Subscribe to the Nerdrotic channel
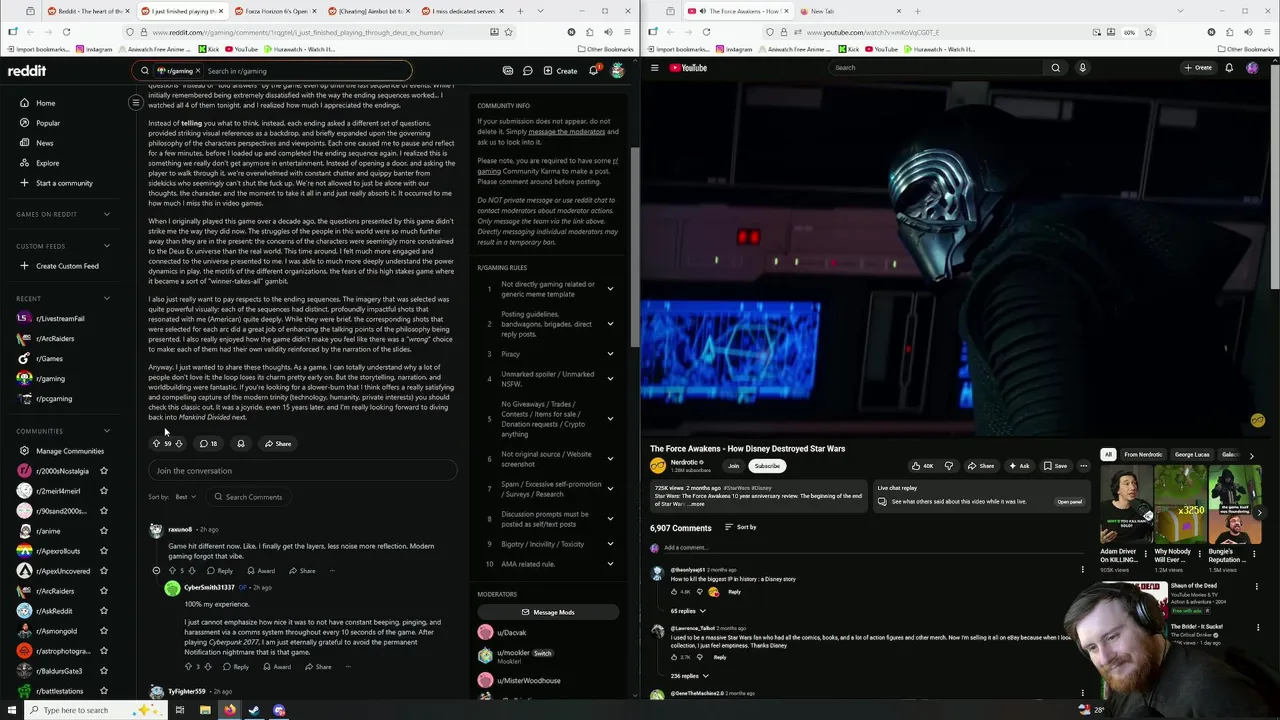This screenshot has width=1280, height=720. coord(767,466)
